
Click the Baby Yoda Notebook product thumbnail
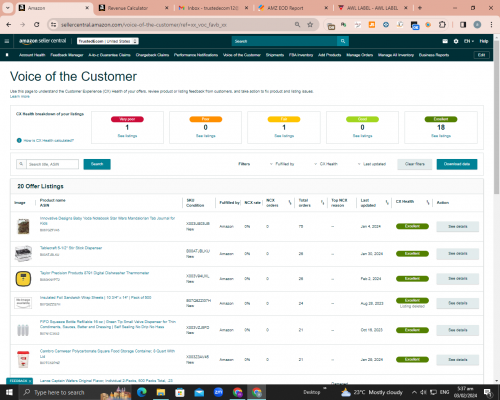[x=23, y=226]
